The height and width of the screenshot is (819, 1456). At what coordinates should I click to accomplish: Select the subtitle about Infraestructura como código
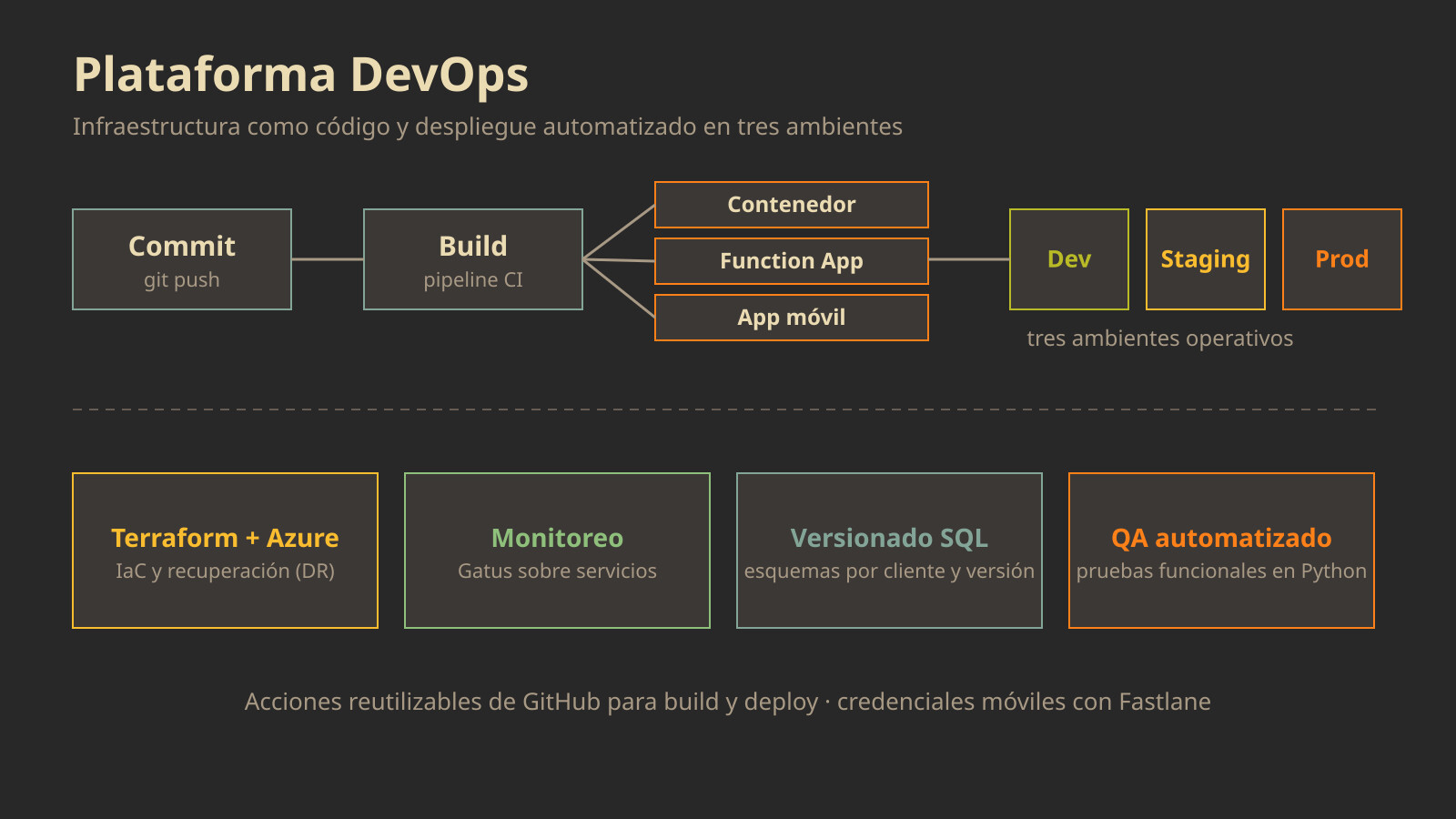coord(488,126)
